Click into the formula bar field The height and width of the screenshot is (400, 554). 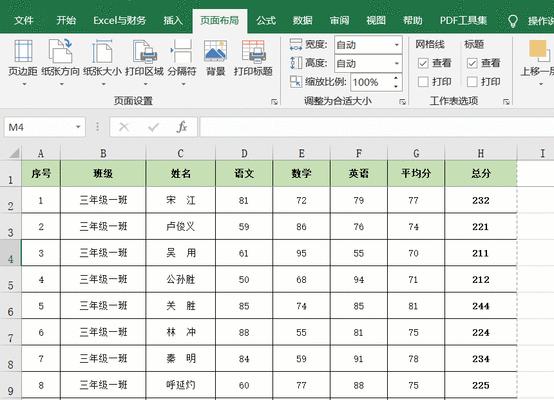(x=377, y=127)
